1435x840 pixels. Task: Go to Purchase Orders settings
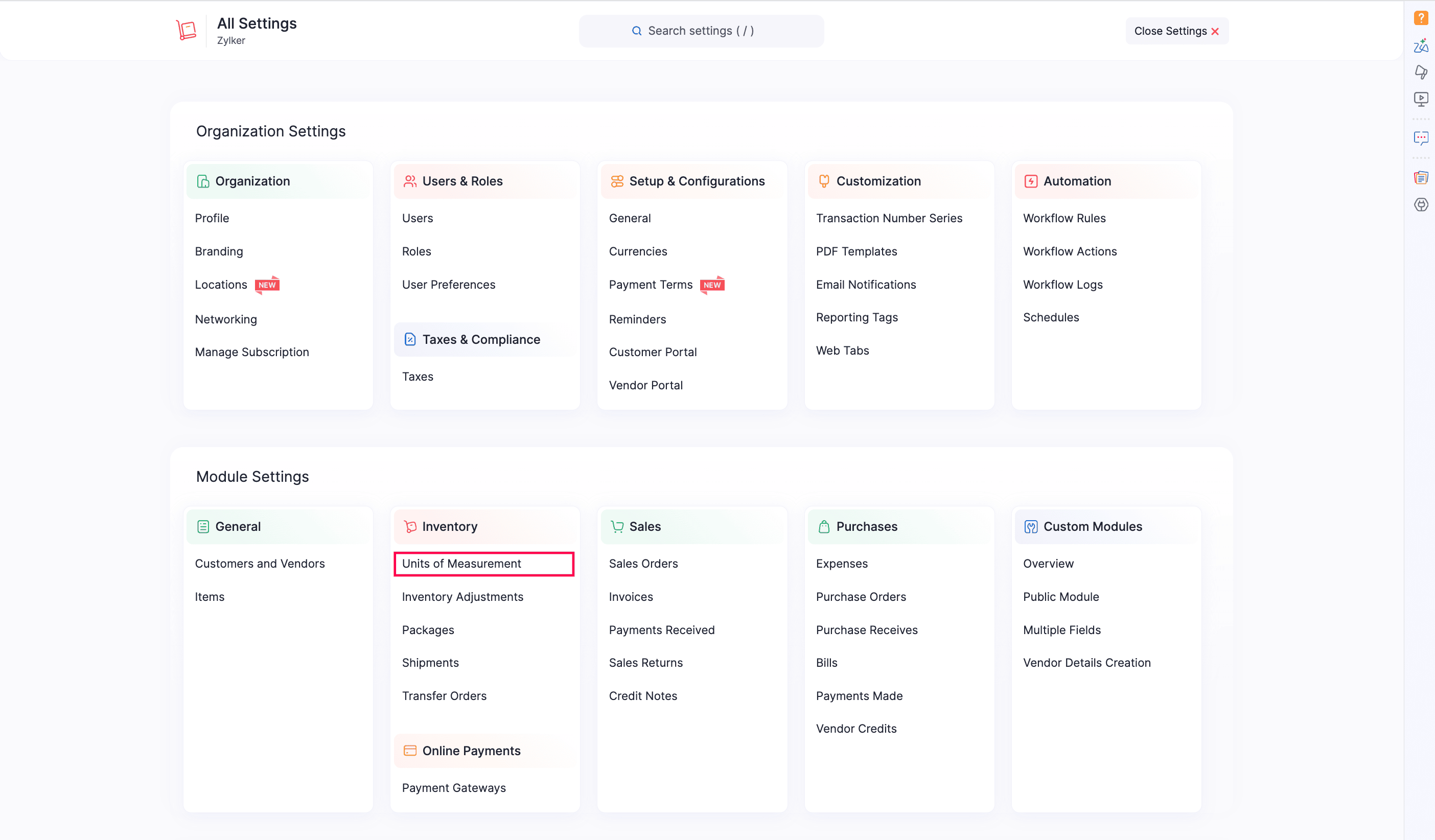tap(861, 596)
